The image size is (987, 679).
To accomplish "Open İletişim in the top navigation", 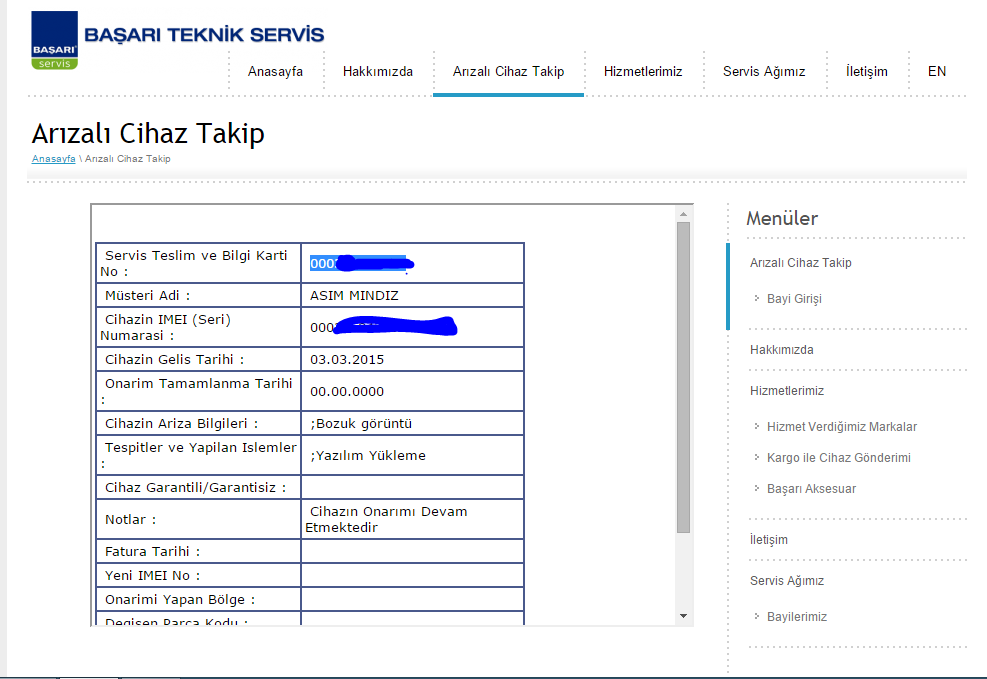I will pyautogui.click(x=867, y=72).
